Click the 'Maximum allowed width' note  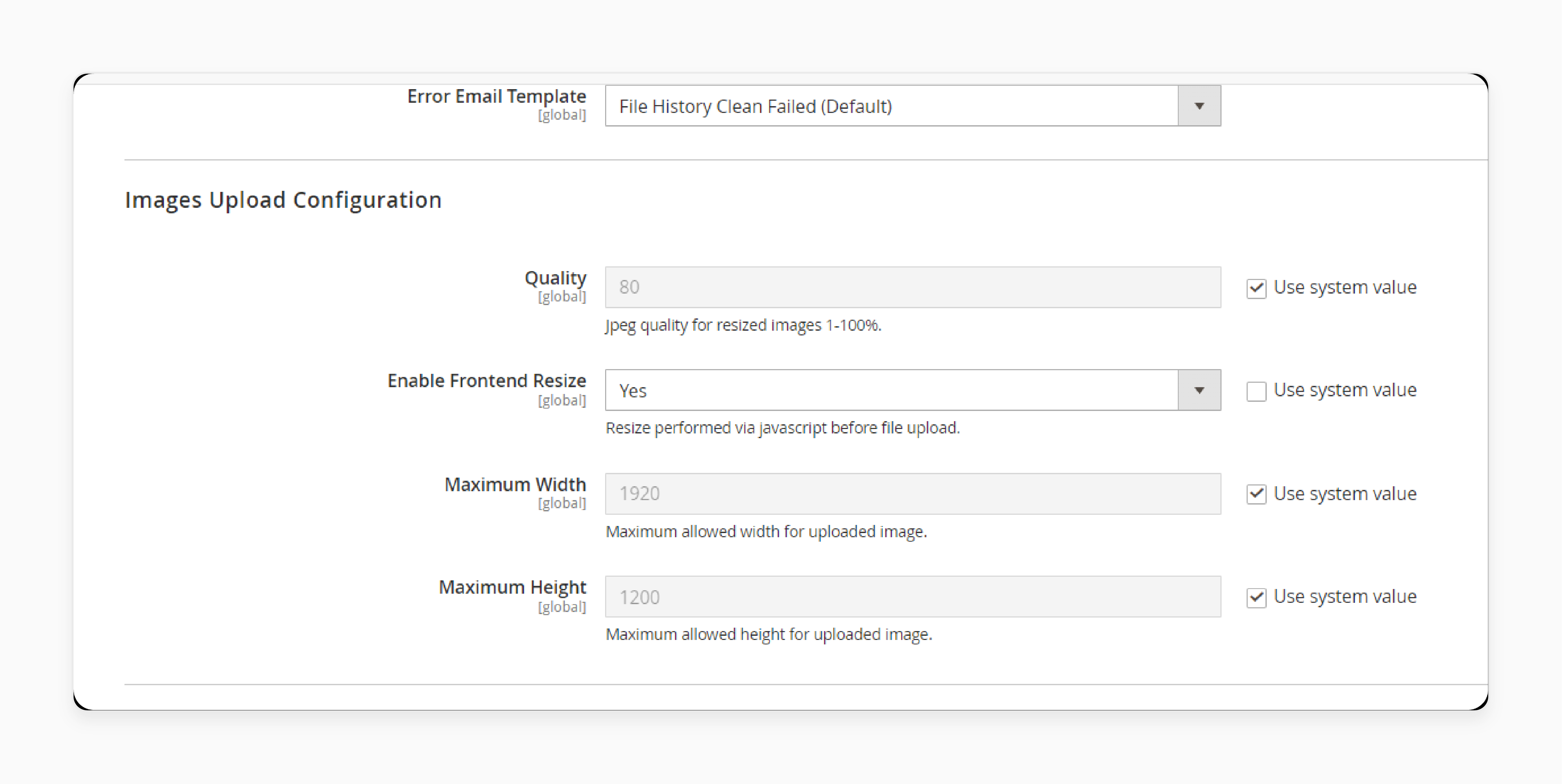[x=766, y=532]
